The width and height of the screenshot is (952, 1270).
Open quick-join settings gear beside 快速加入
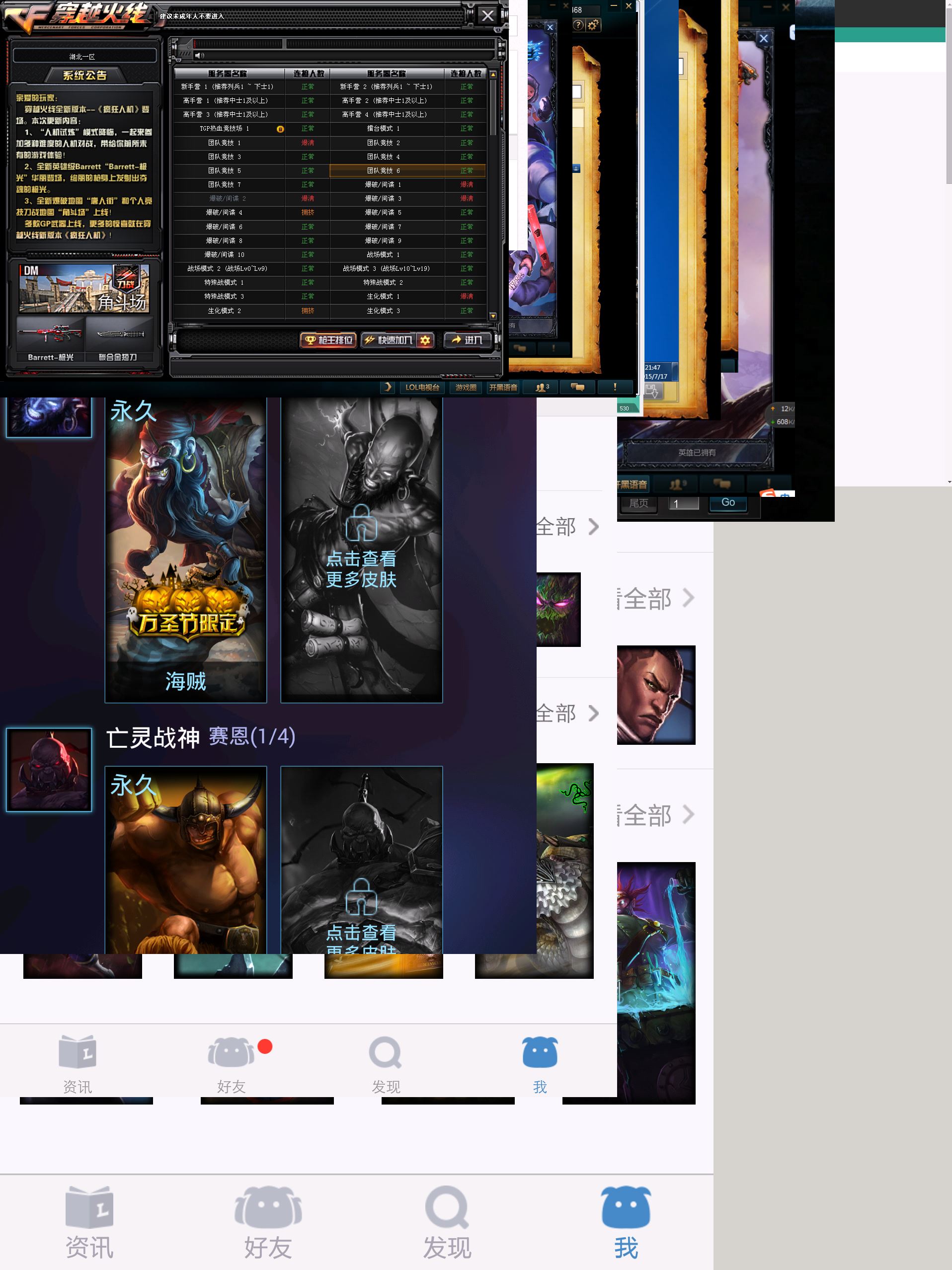click(425, 340)
